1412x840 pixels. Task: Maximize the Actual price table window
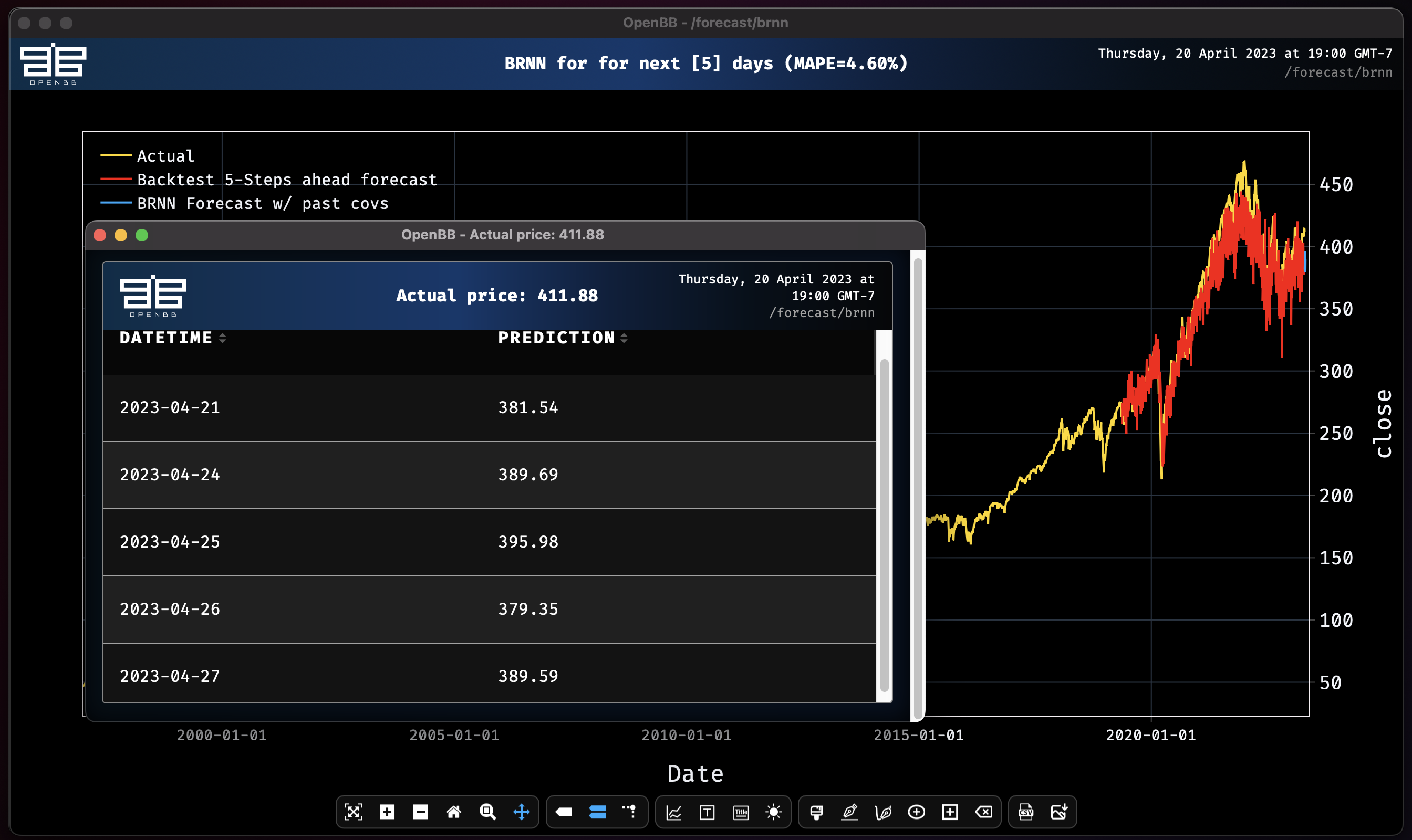pos(142,235)
